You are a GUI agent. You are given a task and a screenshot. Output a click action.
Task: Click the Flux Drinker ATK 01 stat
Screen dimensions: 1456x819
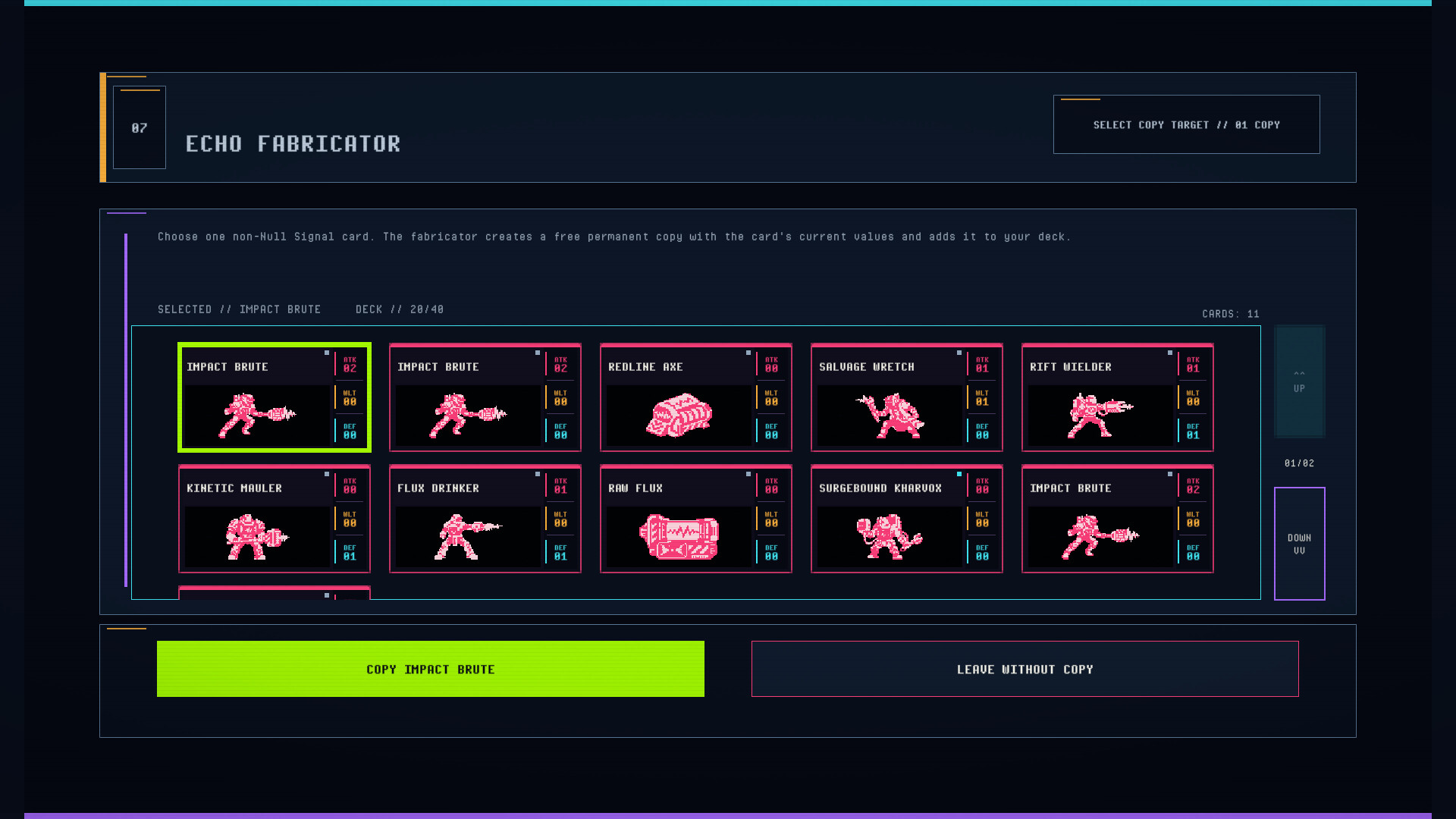coord(560,486)
